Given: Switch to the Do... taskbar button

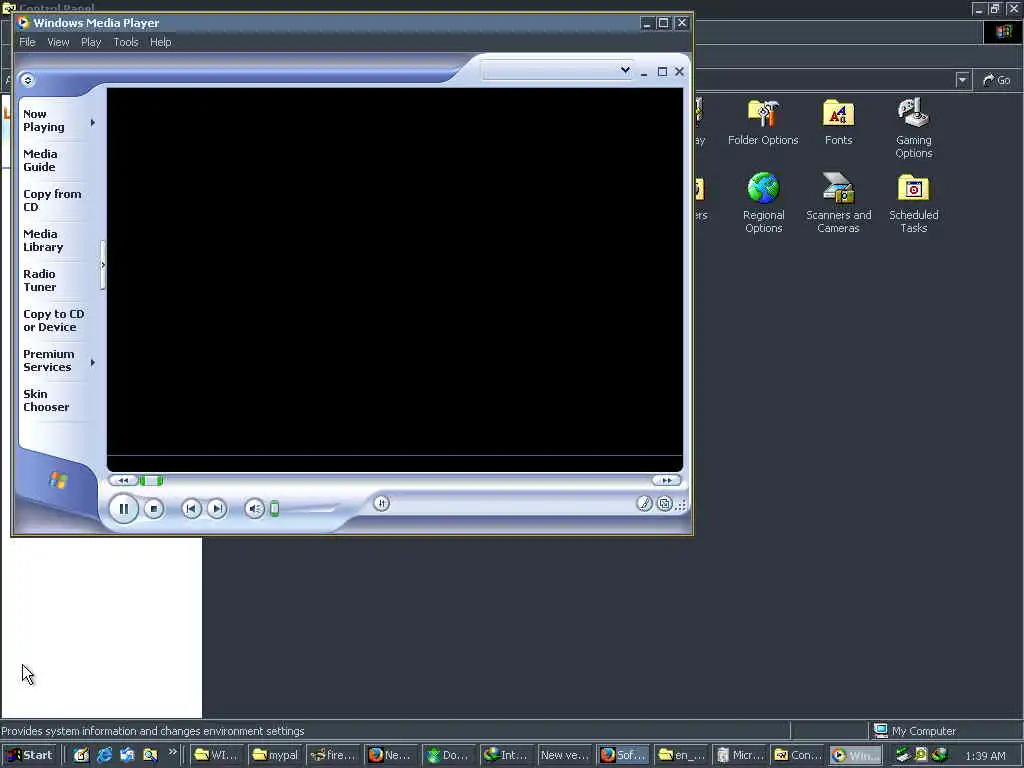Looking at the screenshot, I should pos(449,755).
